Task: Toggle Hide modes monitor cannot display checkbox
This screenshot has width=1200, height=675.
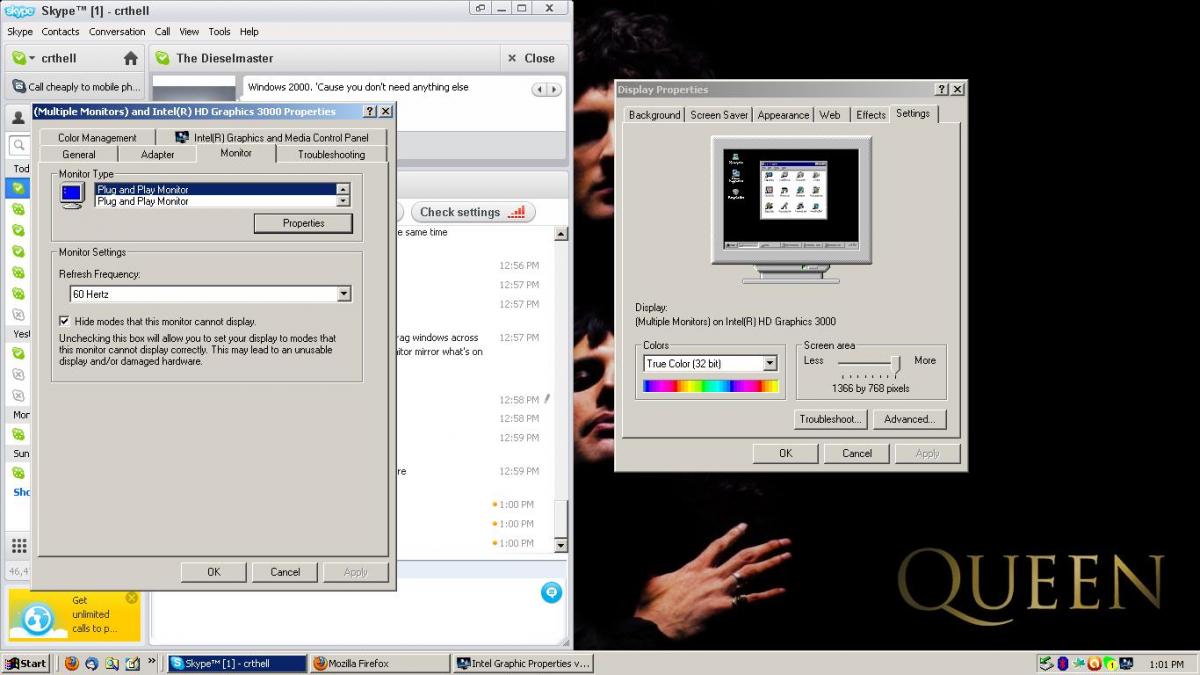Action: pyautogui.click(x=65, y=321)
